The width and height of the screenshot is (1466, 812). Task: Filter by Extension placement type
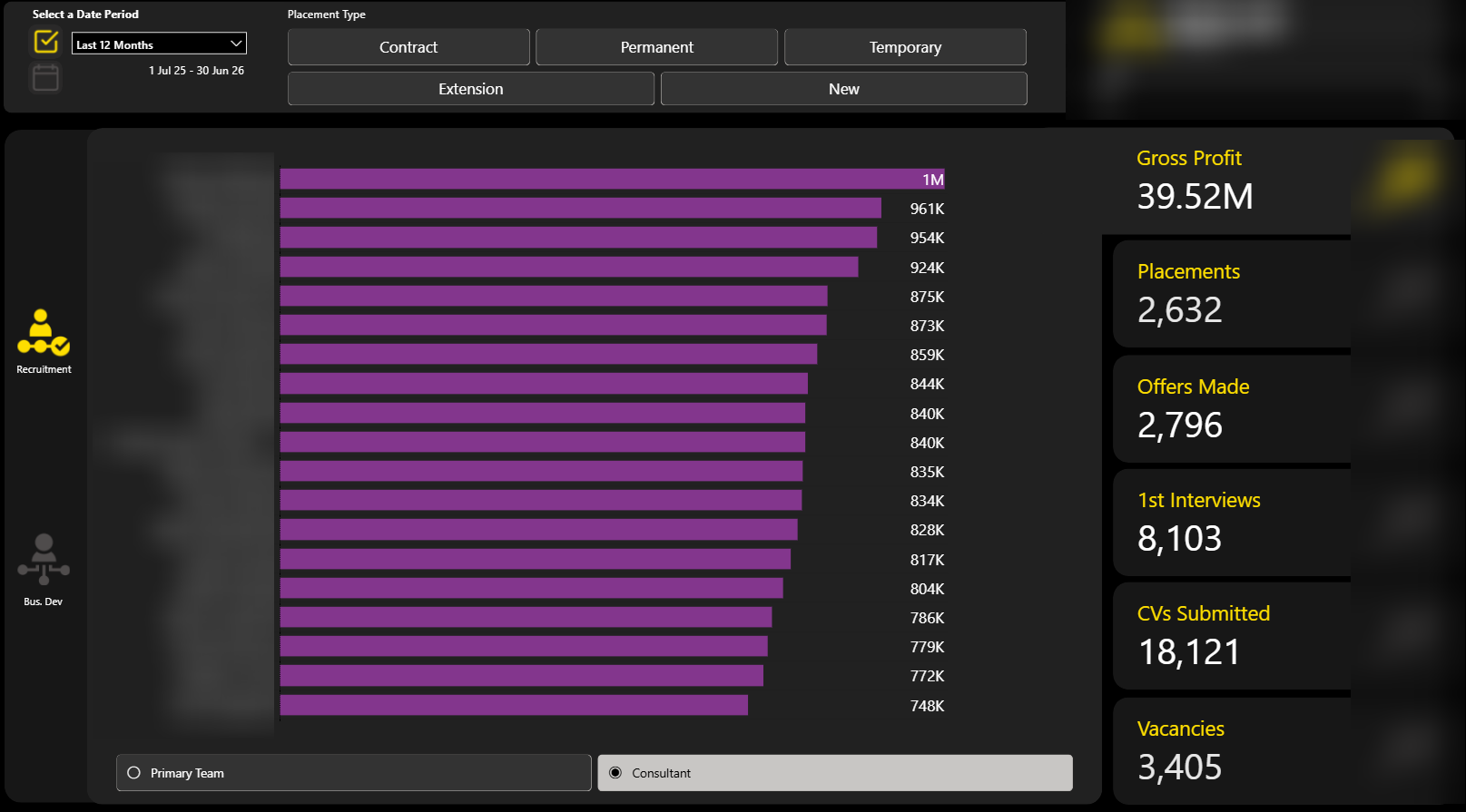pos(470,89)
